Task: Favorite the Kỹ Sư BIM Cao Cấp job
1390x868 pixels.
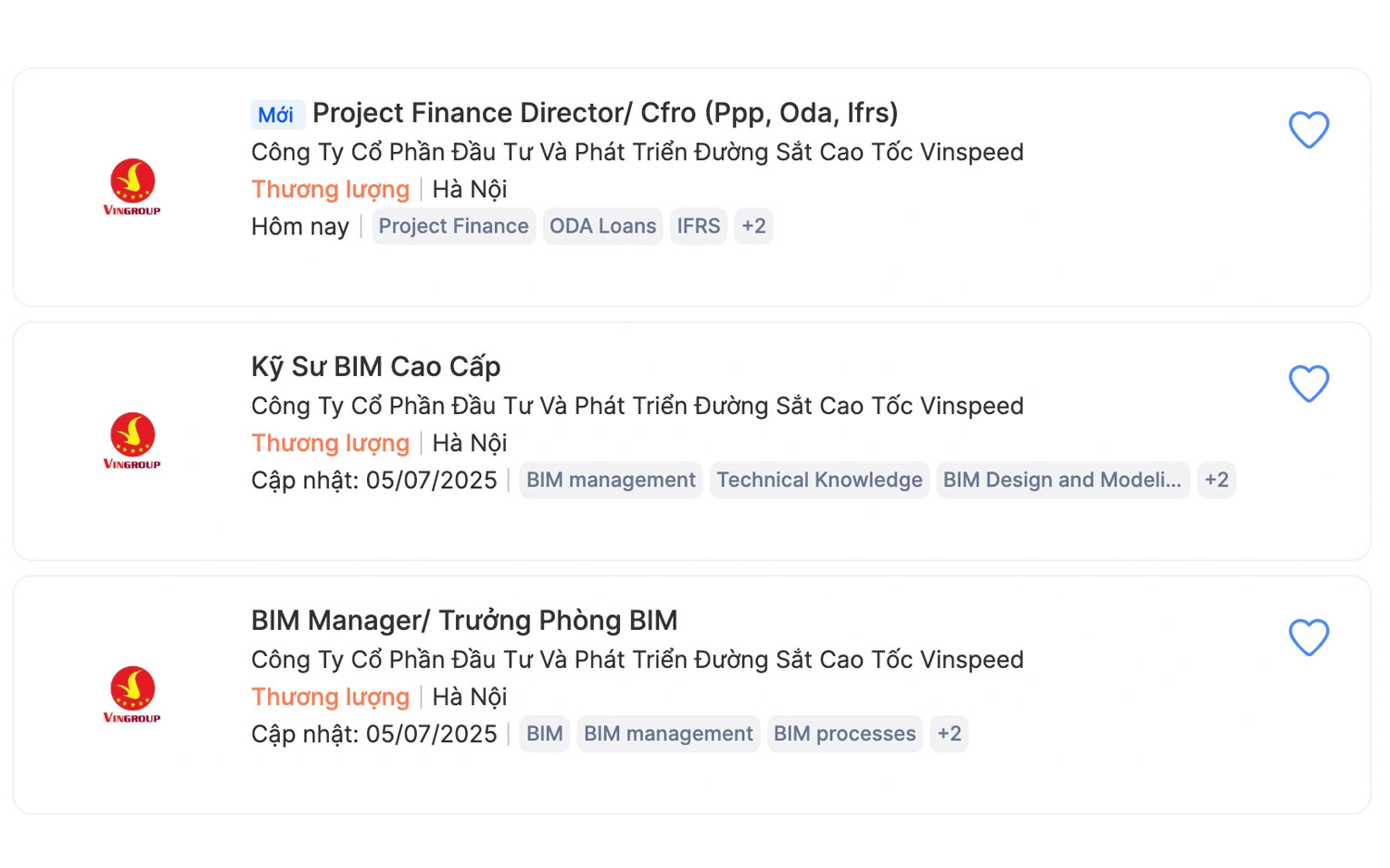Action: (x=1308, y=384)
